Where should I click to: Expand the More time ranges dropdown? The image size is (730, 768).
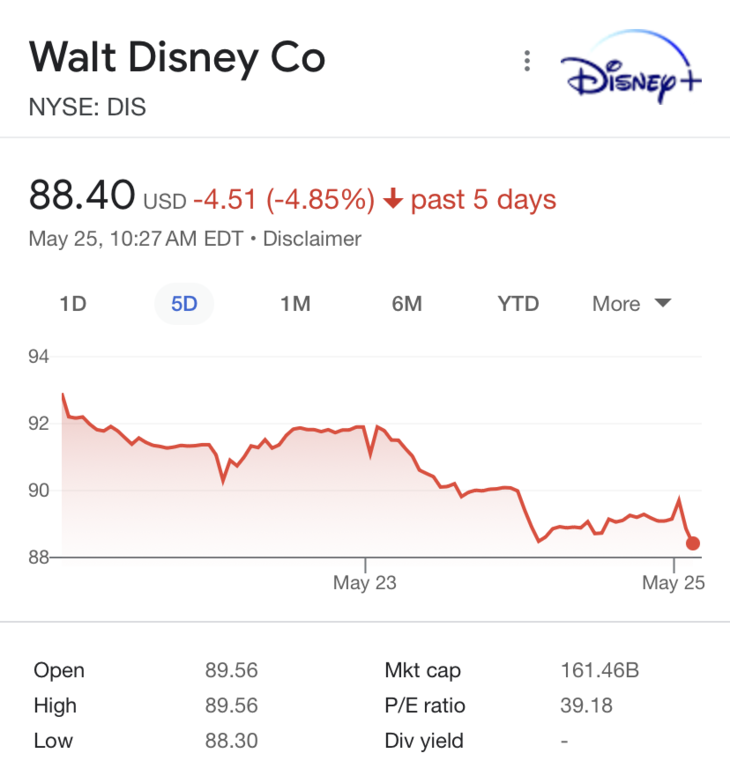tap(631, 304)
